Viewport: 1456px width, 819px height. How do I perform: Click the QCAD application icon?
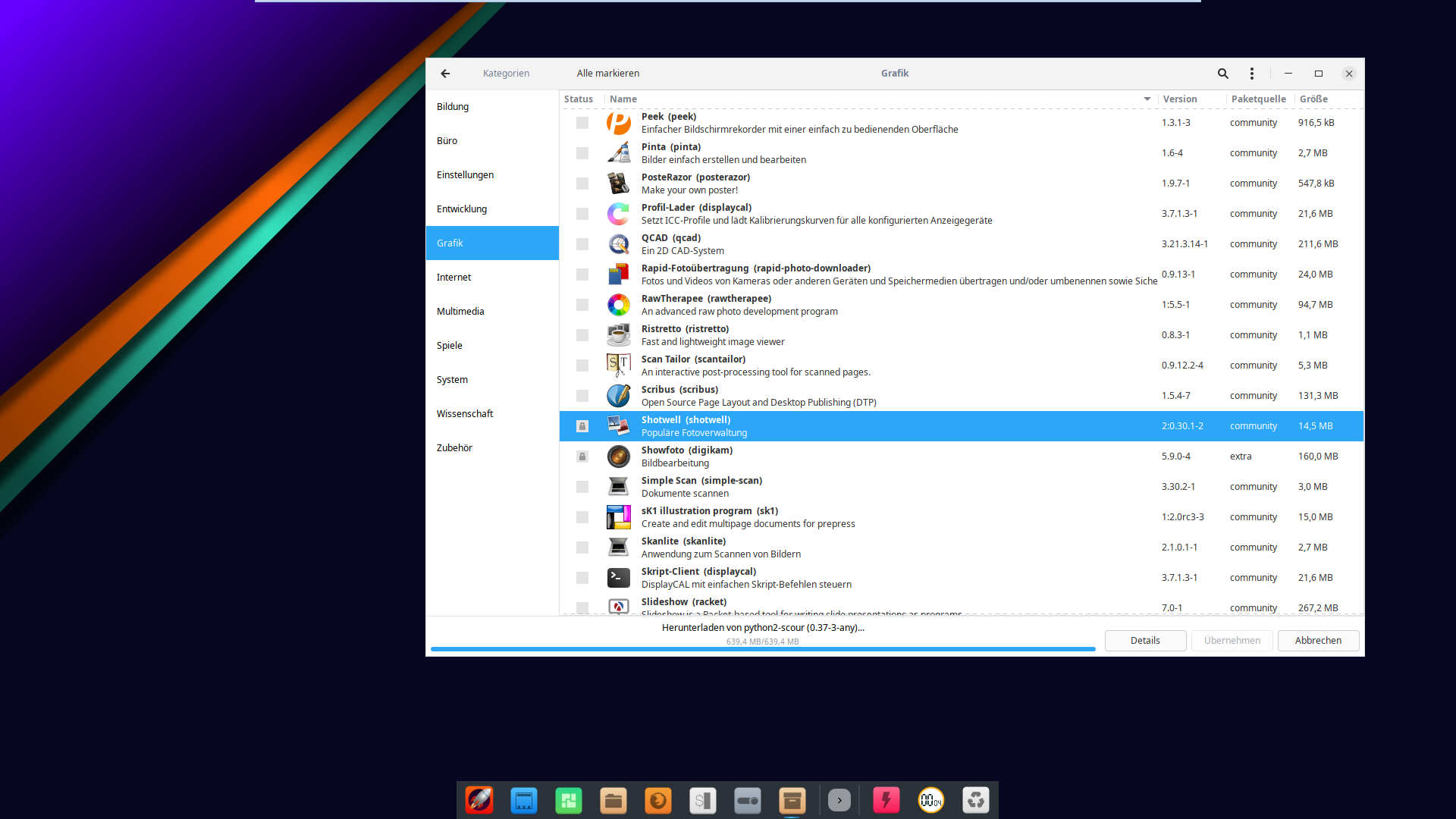[x=619, y=244]
